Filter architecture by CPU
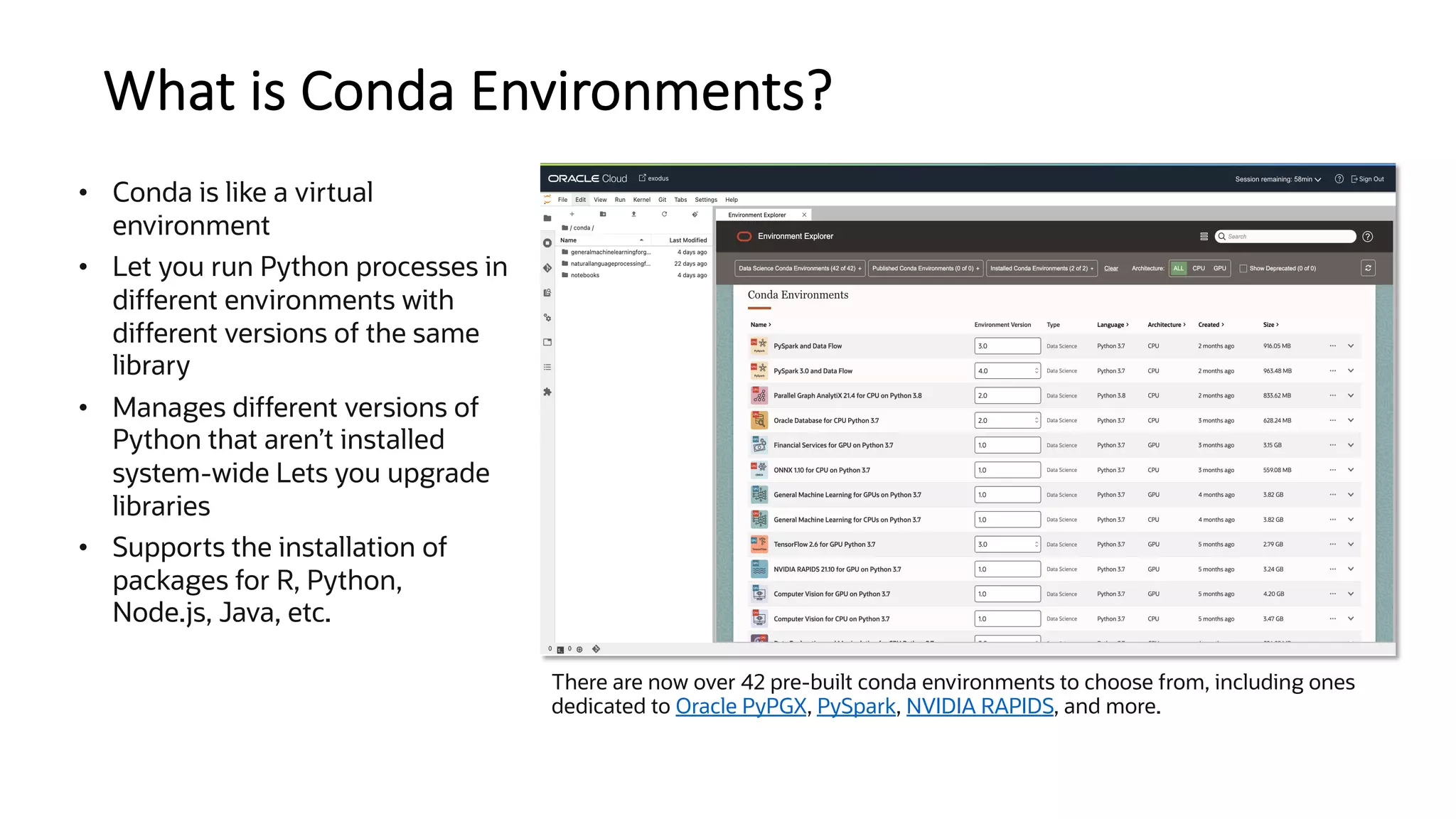 click(x=1199, y=269)
